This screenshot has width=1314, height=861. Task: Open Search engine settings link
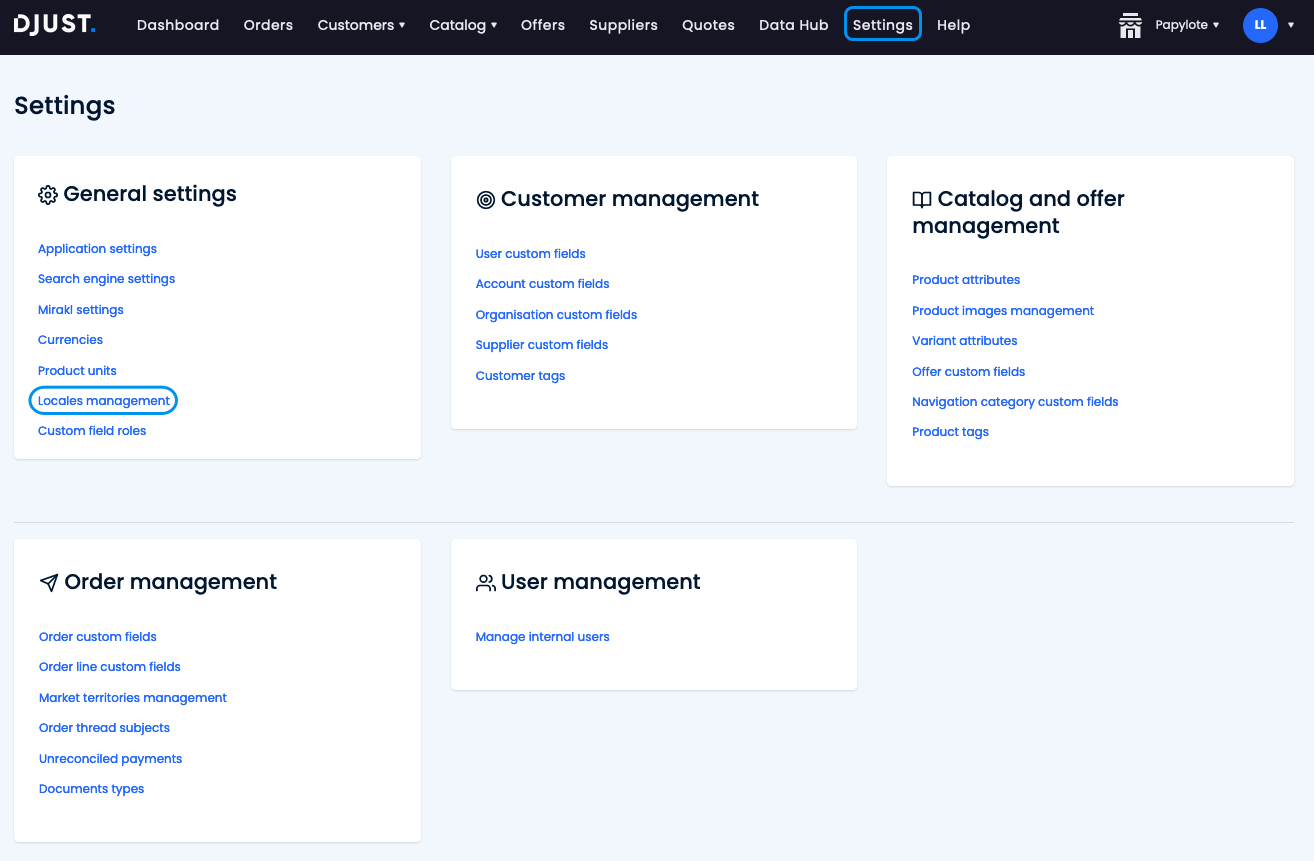click(x=106, y=279)
